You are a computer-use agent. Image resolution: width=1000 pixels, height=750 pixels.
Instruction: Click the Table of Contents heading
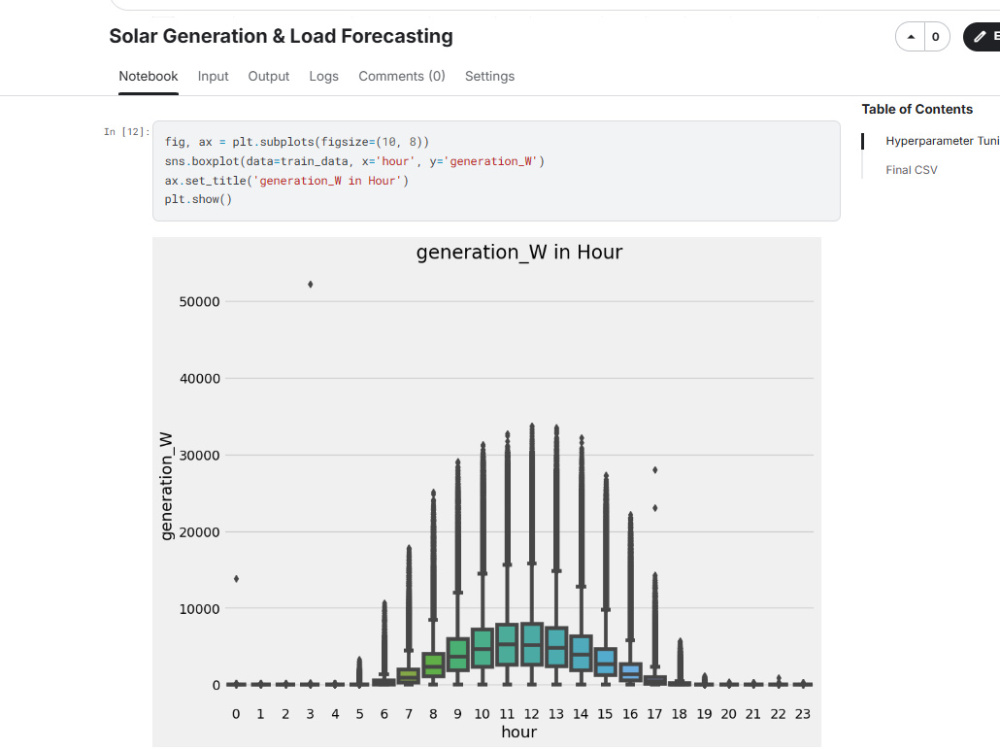[916, 109]
